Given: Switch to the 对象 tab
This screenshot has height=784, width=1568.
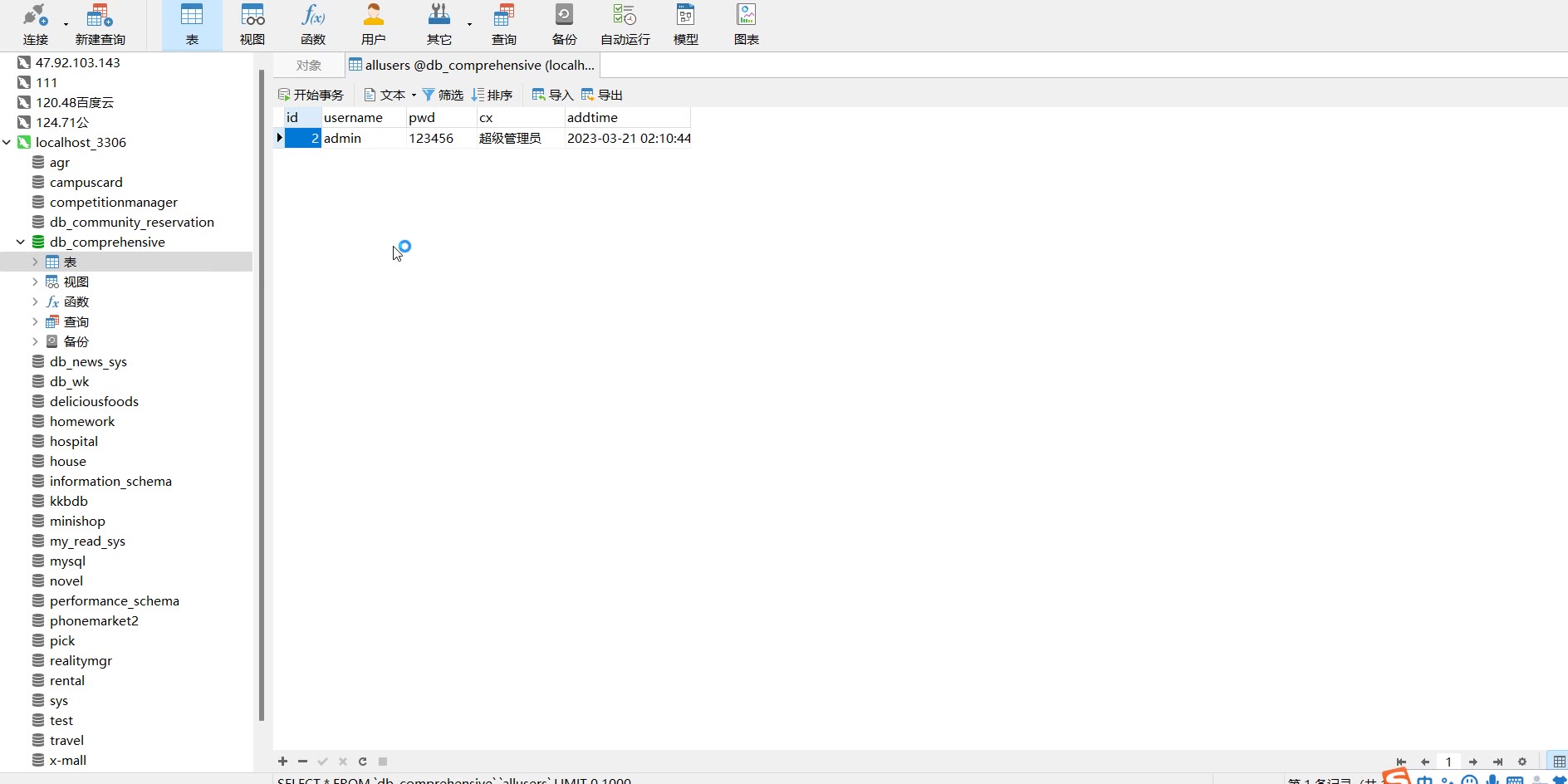Looking at the screenshot, I should coord(309,65).
